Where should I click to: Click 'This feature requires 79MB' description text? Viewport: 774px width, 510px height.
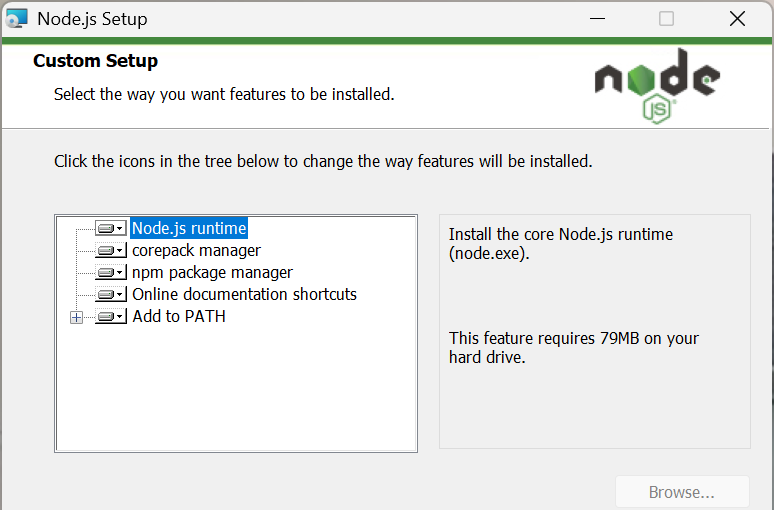point(574,348)
